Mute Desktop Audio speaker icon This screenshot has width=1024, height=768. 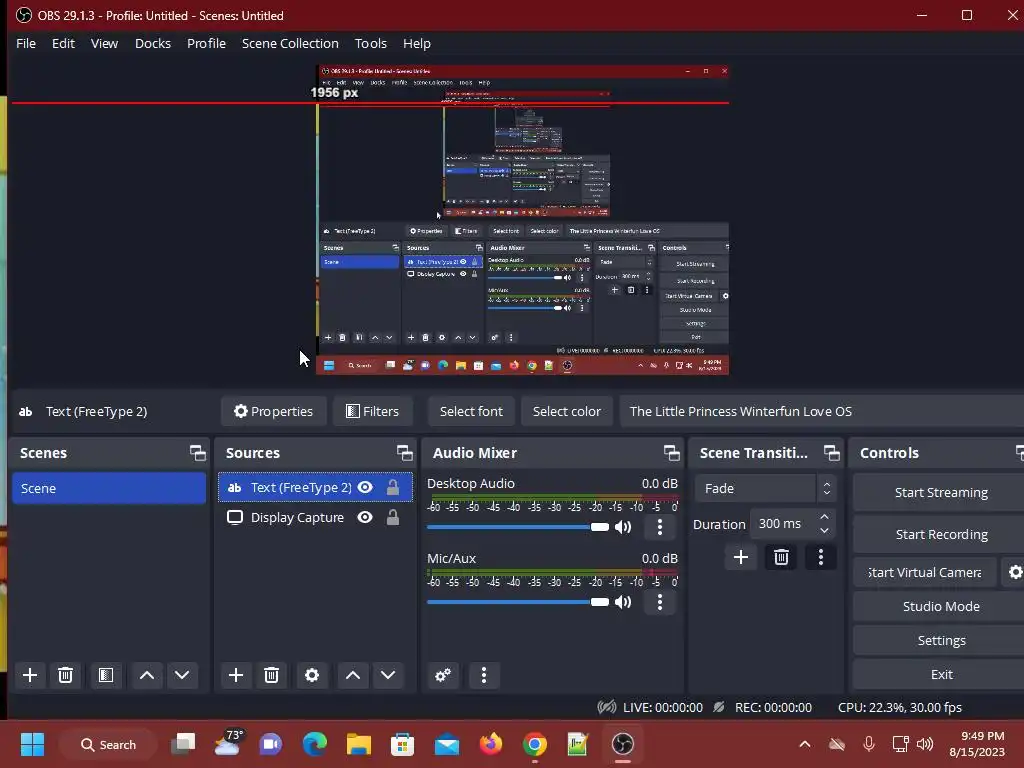tap(623, 527)
